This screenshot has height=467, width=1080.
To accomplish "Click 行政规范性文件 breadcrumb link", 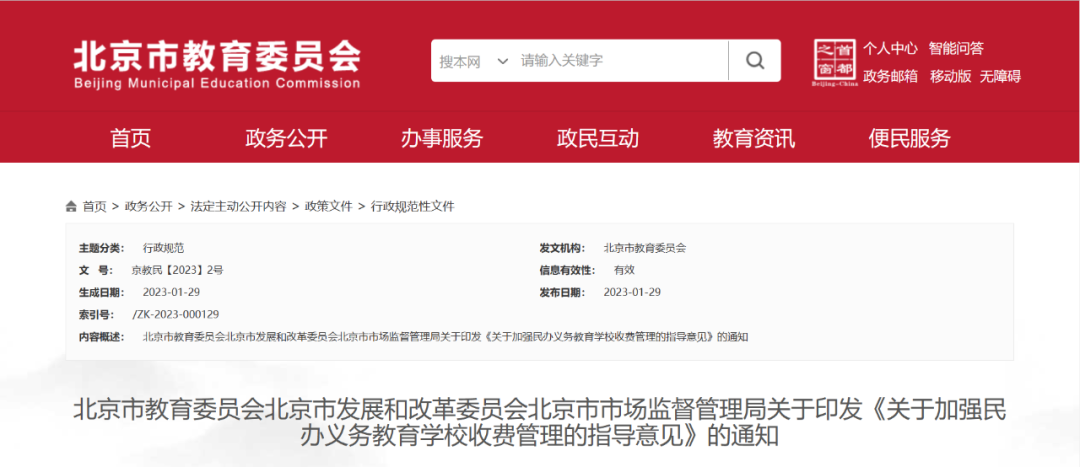I will click(x=413, y=207).
